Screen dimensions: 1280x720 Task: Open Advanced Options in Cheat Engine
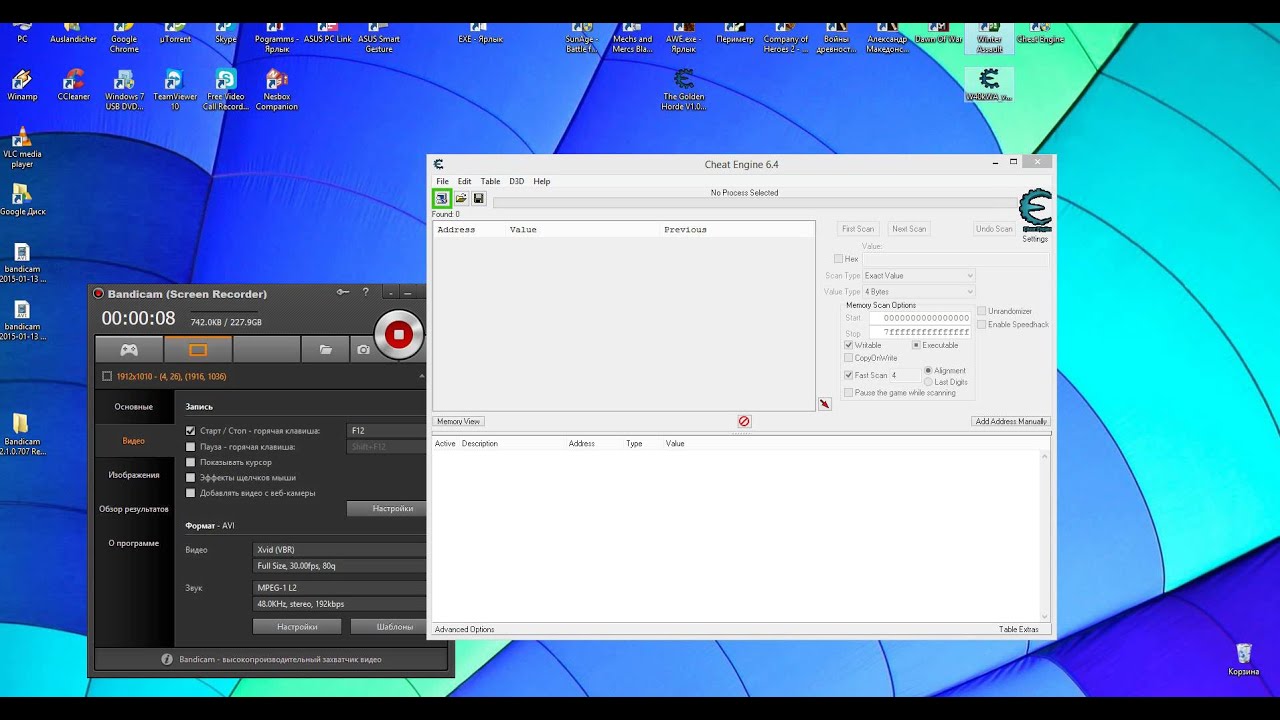click(x=465, y=630)
